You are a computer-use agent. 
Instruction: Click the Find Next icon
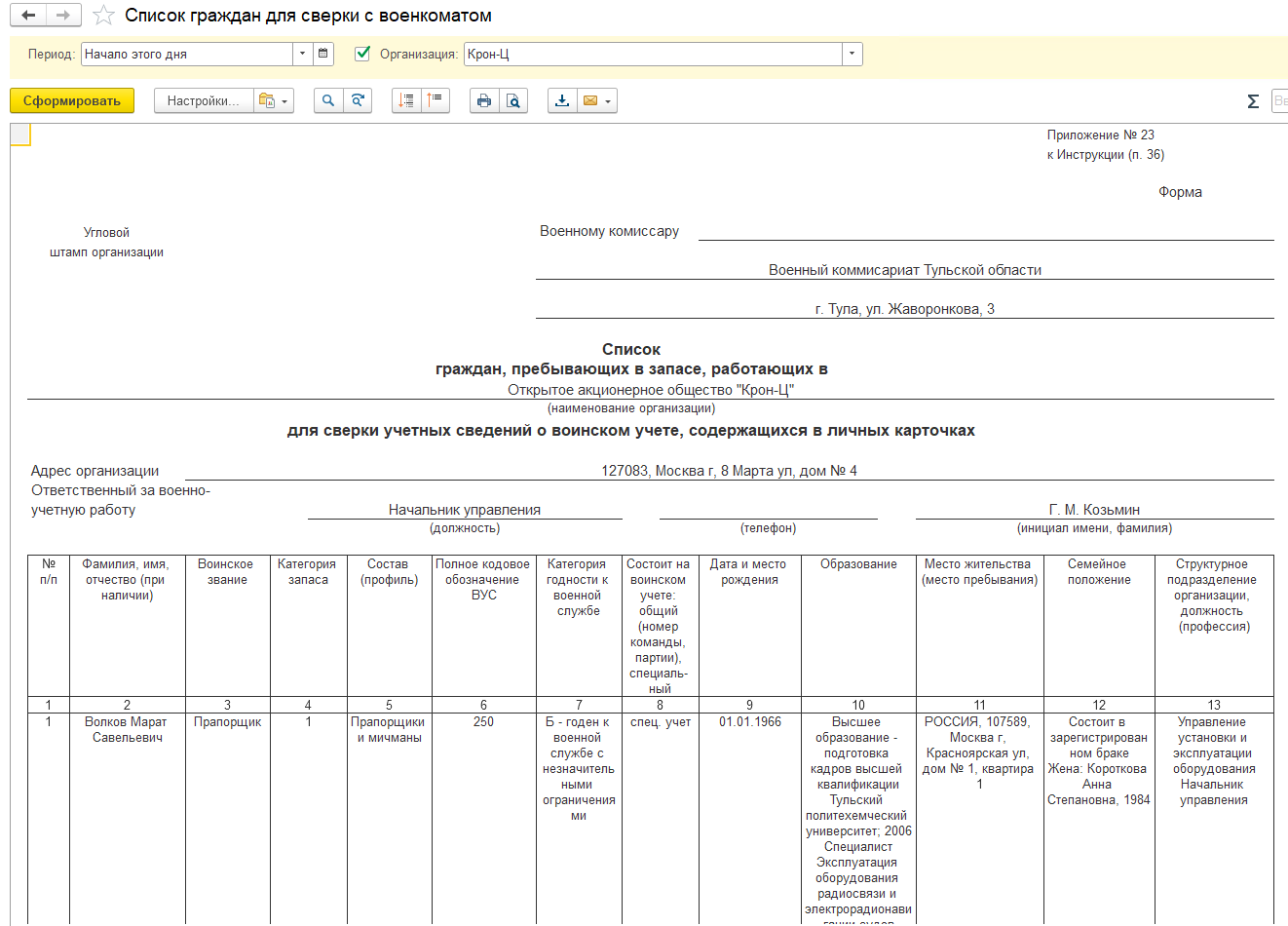click(x=358, y=101)
